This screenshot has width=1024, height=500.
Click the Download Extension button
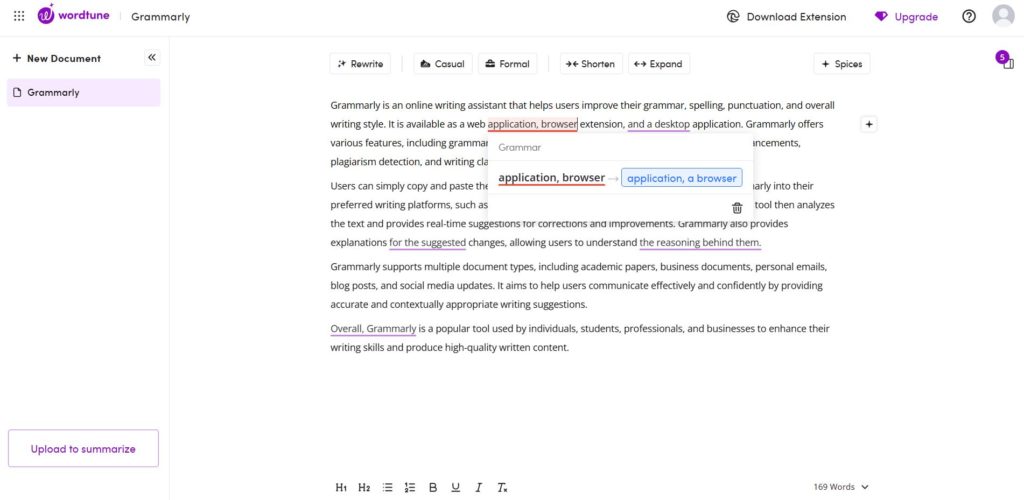point(786,17)
